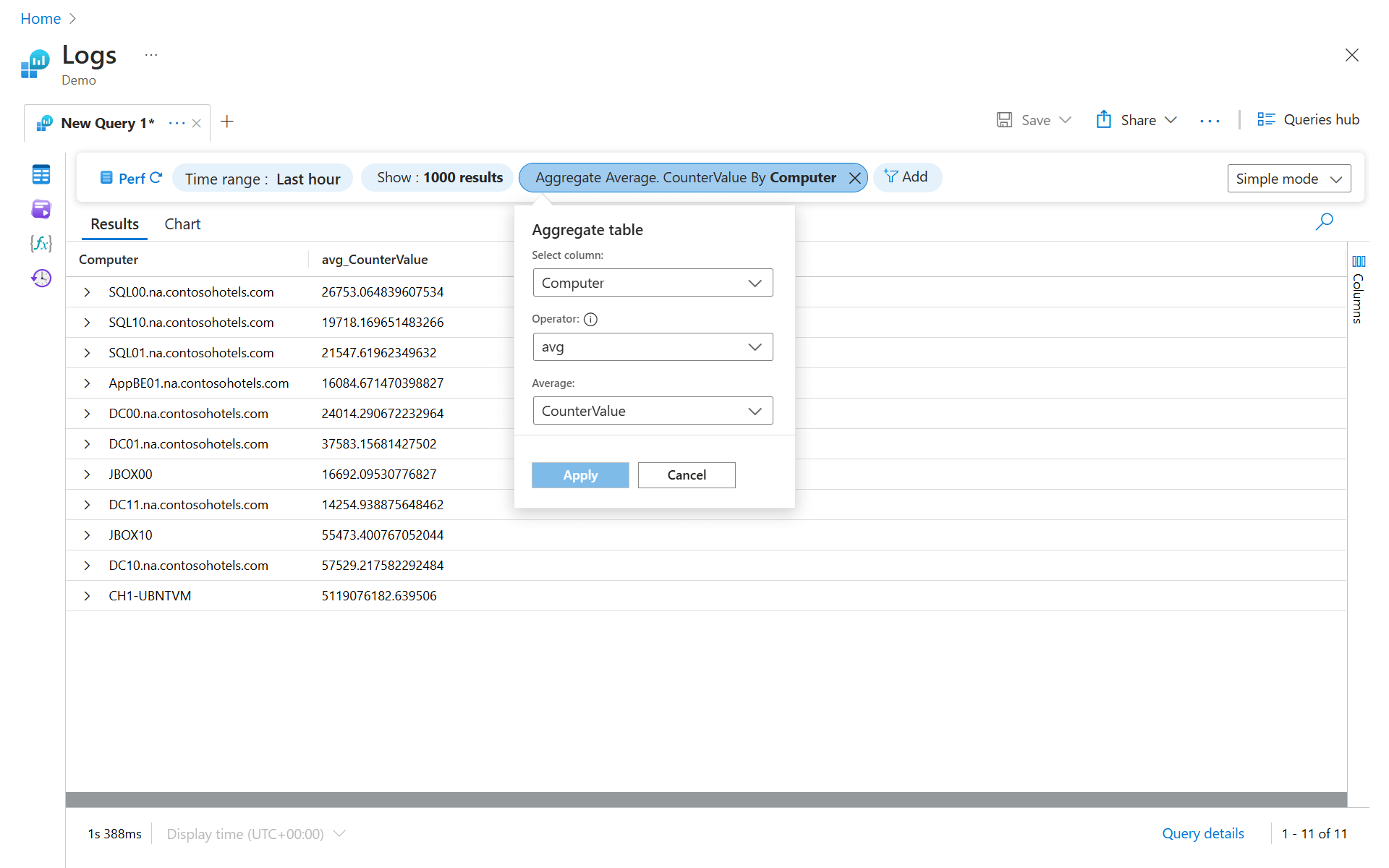Click the Apply button

point(580,475)
